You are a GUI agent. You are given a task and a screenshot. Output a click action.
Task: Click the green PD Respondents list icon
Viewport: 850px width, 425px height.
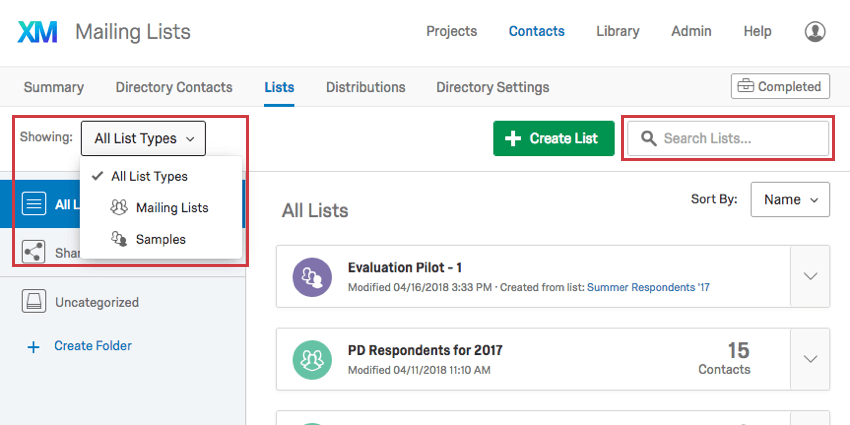[312, 359]
